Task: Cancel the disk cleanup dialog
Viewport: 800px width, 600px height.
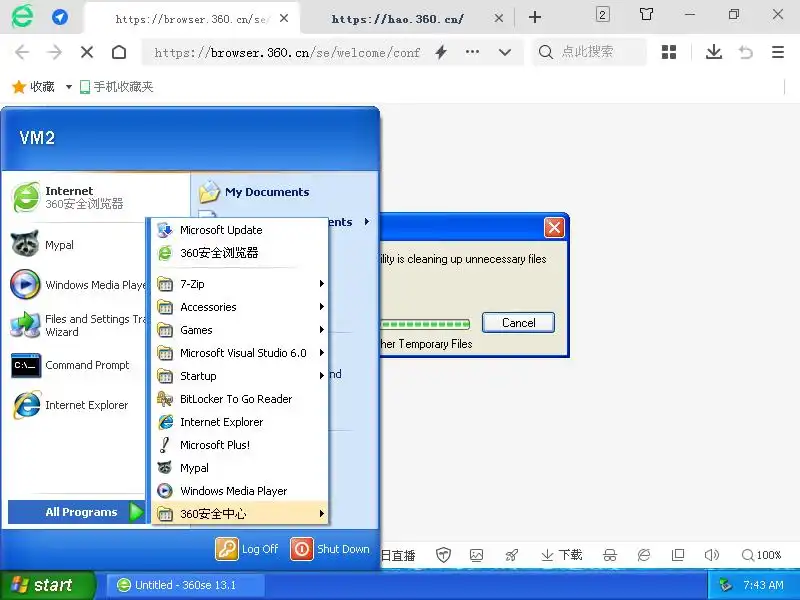Action: (518, 322)
